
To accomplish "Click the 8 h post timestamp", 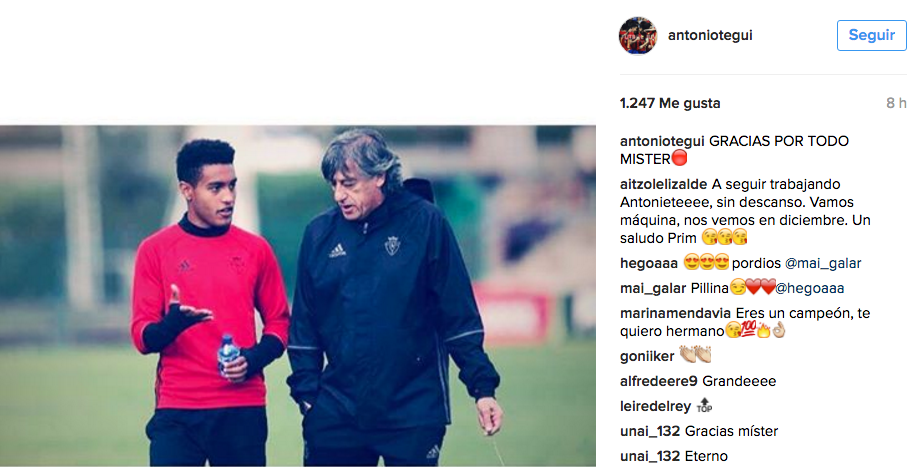I will 896,103.
